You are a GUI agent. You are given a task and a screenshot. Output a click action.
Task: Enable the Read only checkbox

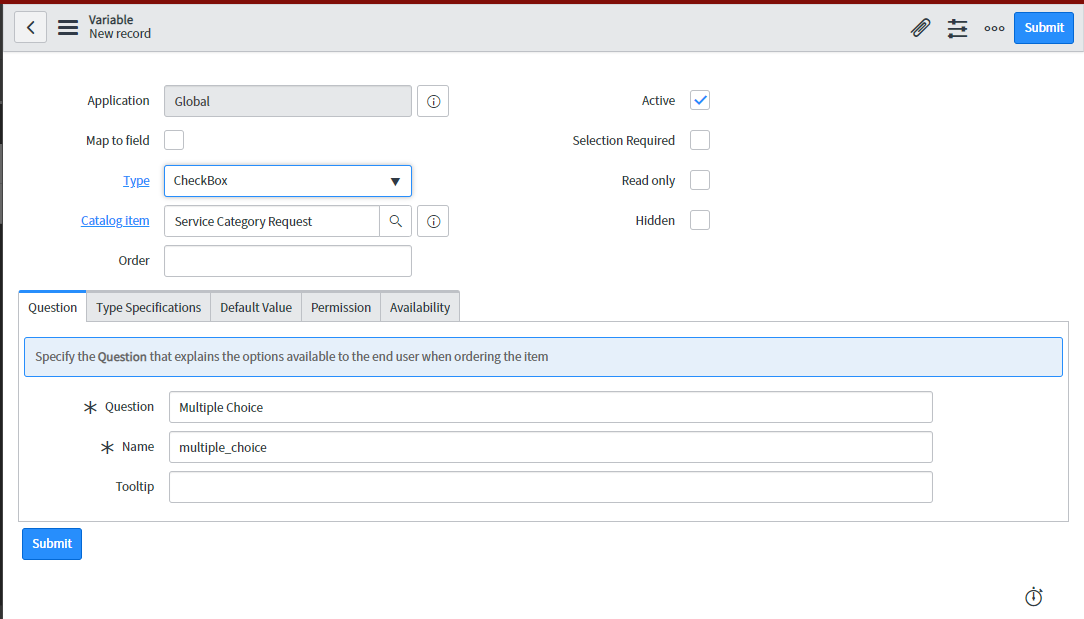coord(699,180)
